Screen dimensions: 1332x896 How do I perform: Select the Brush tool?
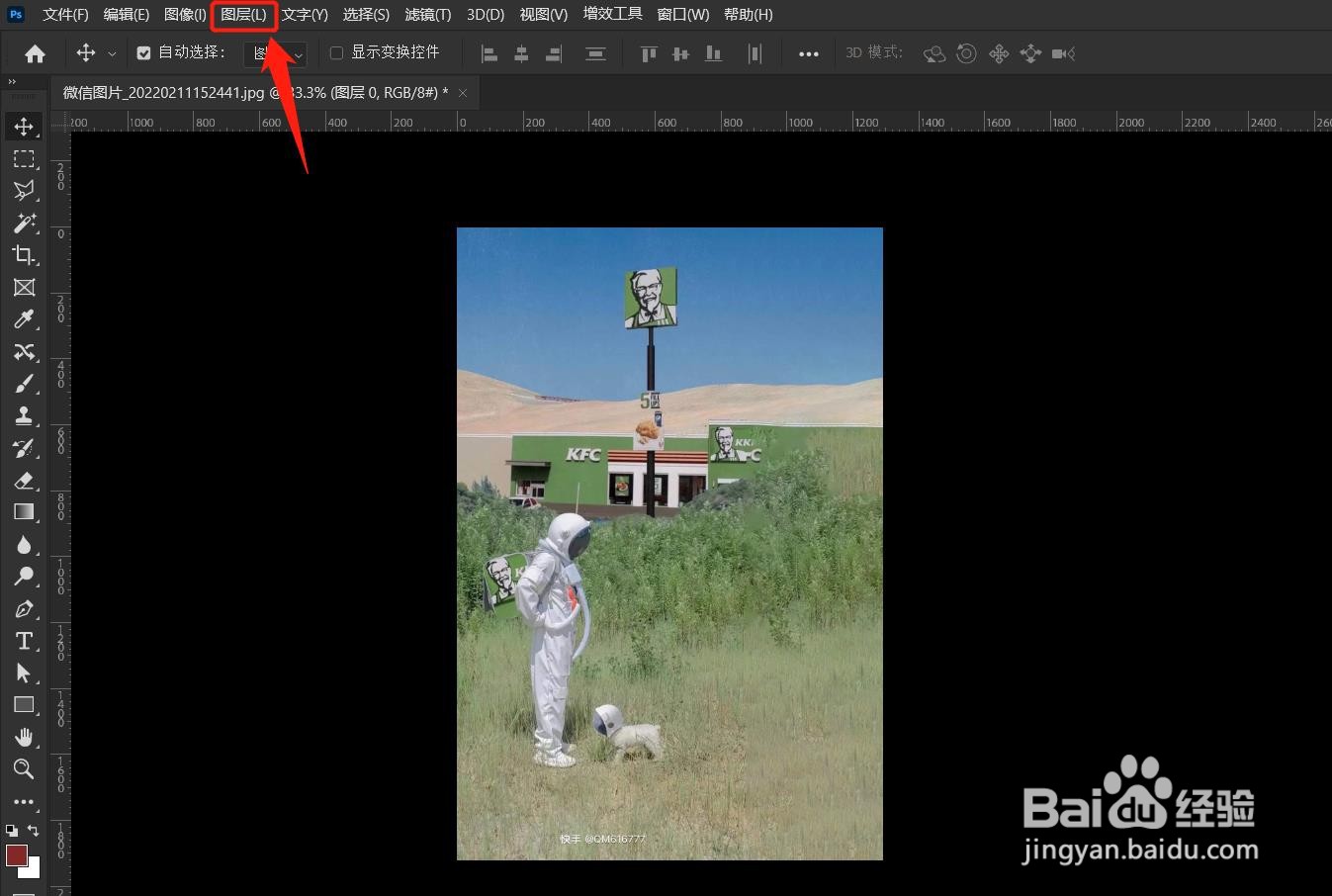pos(24,384)
